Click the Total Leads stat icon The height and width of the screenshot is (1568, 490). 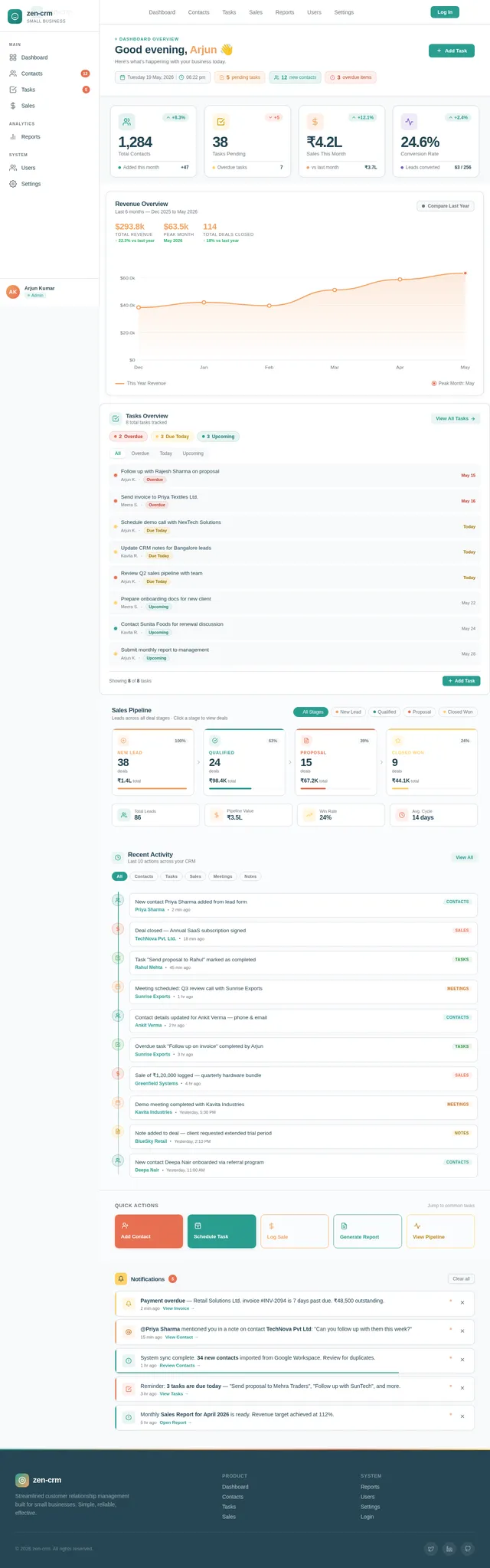124,815
